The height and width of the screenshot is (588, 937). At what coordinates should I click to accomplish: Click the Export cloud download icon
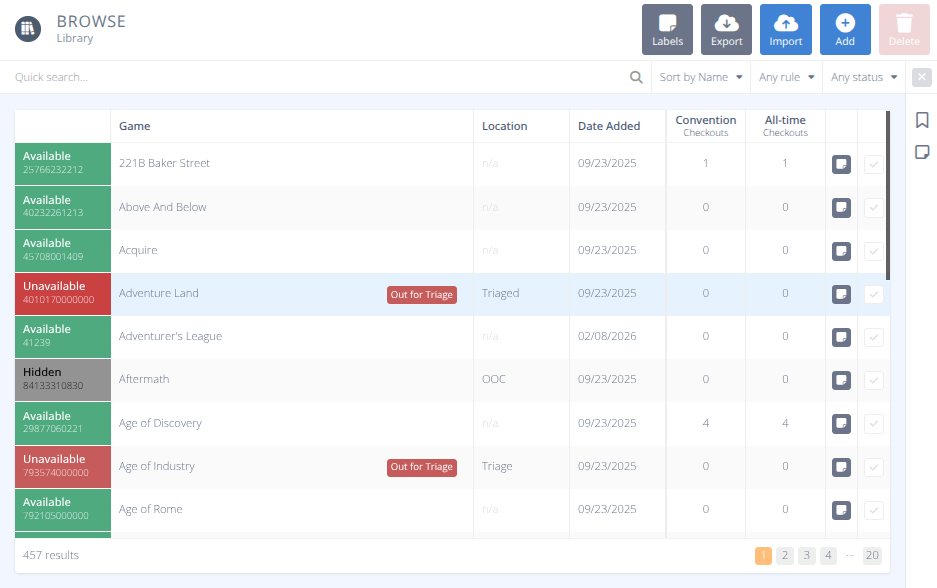coord(726,23)
